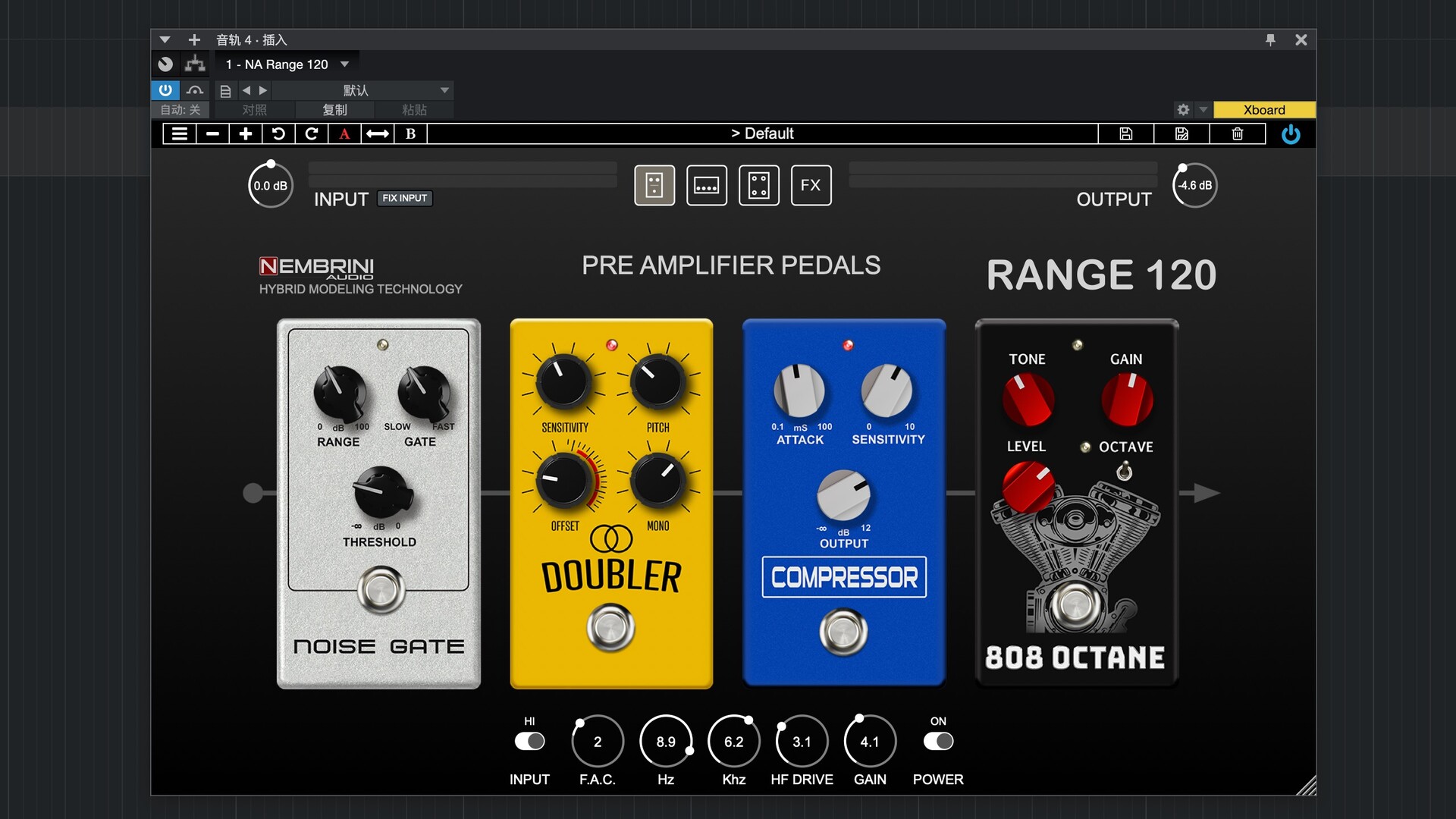This screenshot has height=819, width=1456.
Task: Click Compressor SENSITIVITY knob
Action: [887, 391]
